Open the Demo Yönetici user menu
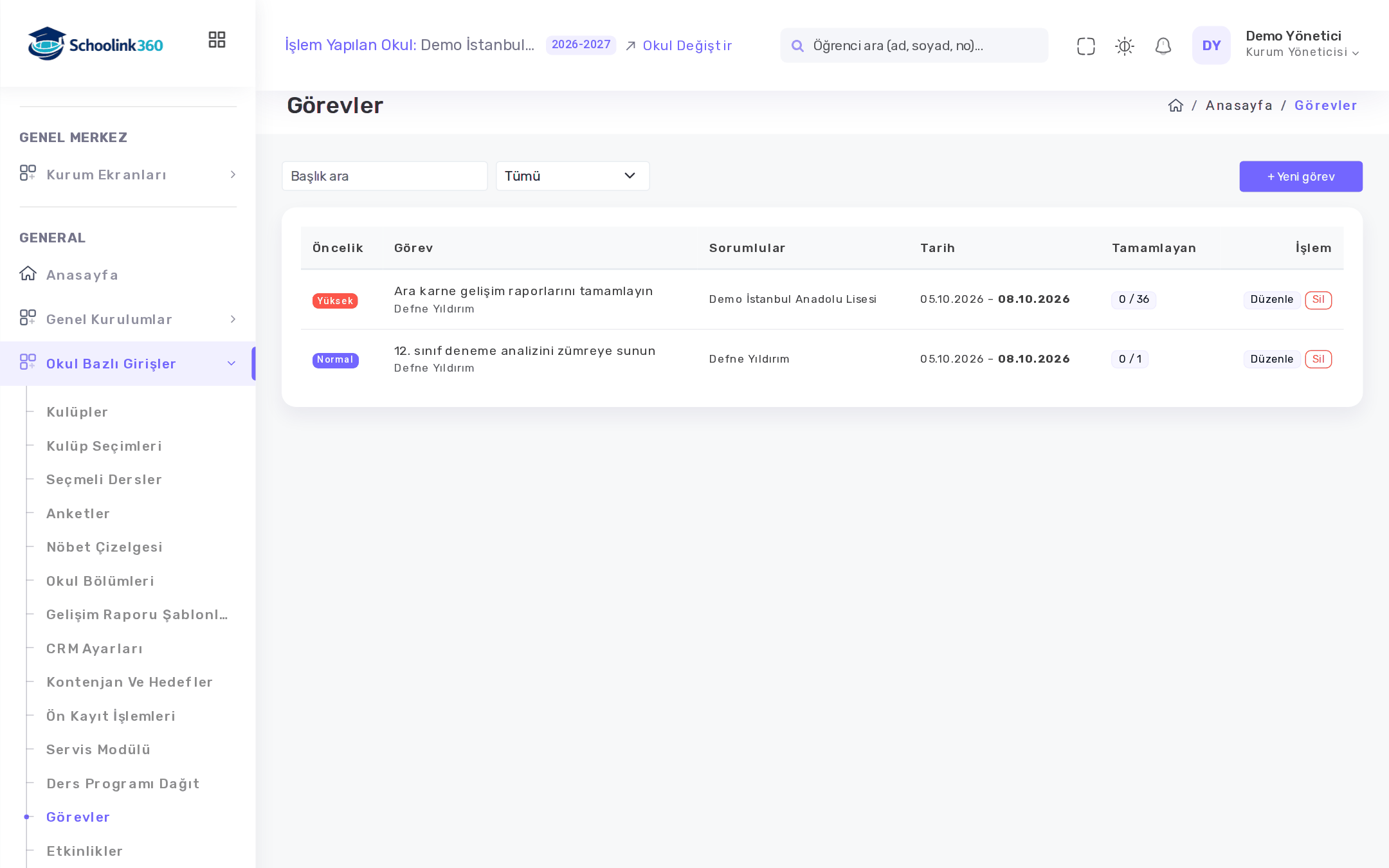Image resolution: width=1389 pixels, height=868 pixels. pyautogui.click(x=1302, y=44)
